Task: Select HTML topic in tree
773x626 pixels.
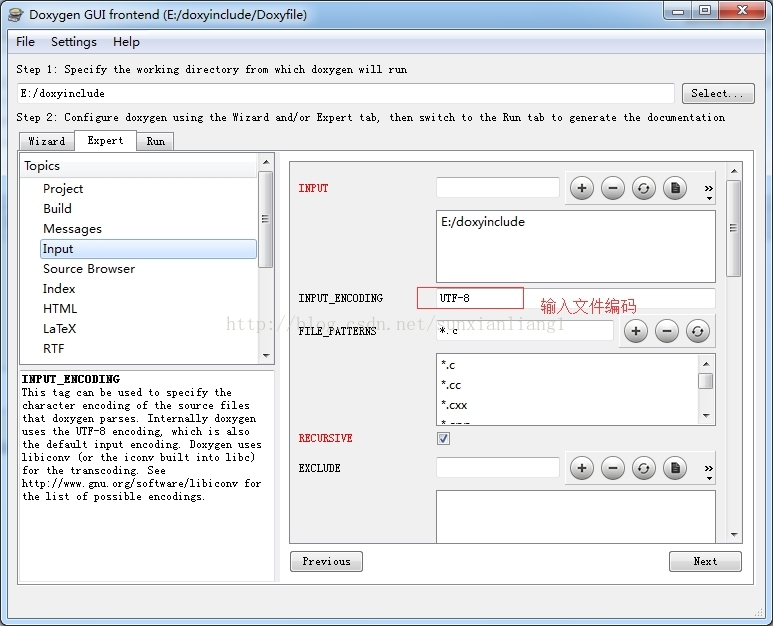Action: [60, 309]
